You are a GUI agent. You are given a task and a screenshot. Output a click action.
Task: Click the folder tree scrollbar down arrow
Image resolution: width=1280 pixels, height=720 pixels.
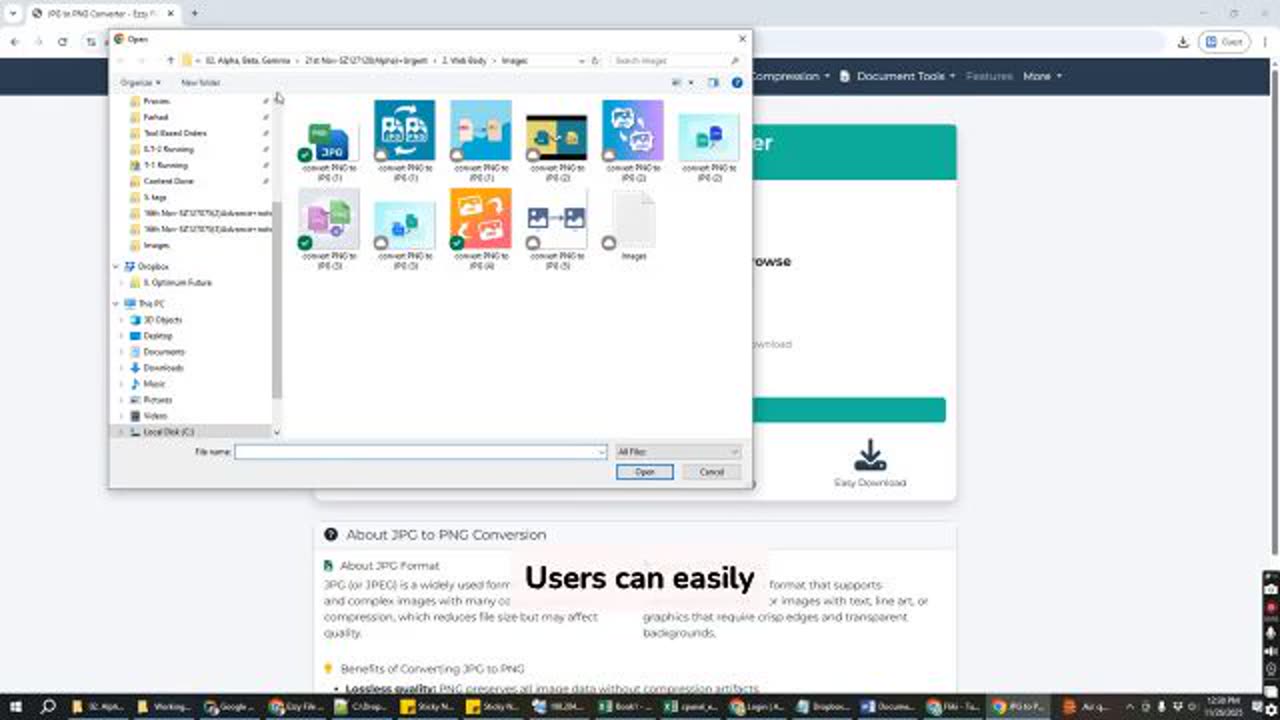277,432
